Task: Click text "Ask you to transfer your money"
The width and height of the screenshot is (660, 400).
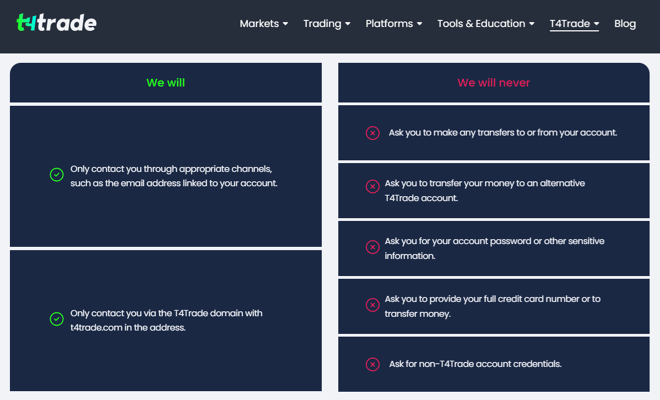Action: [x=449, y=183]
